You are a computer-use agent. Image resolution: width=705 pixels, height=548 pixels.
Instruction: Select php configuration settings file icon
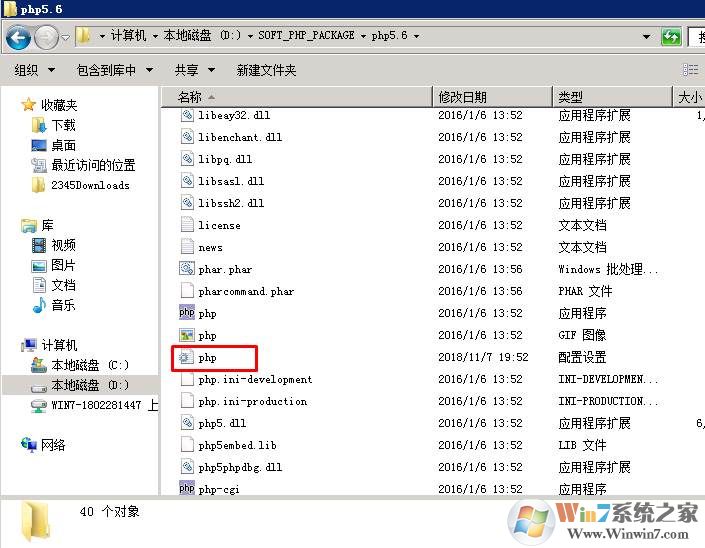pos(186,357)
